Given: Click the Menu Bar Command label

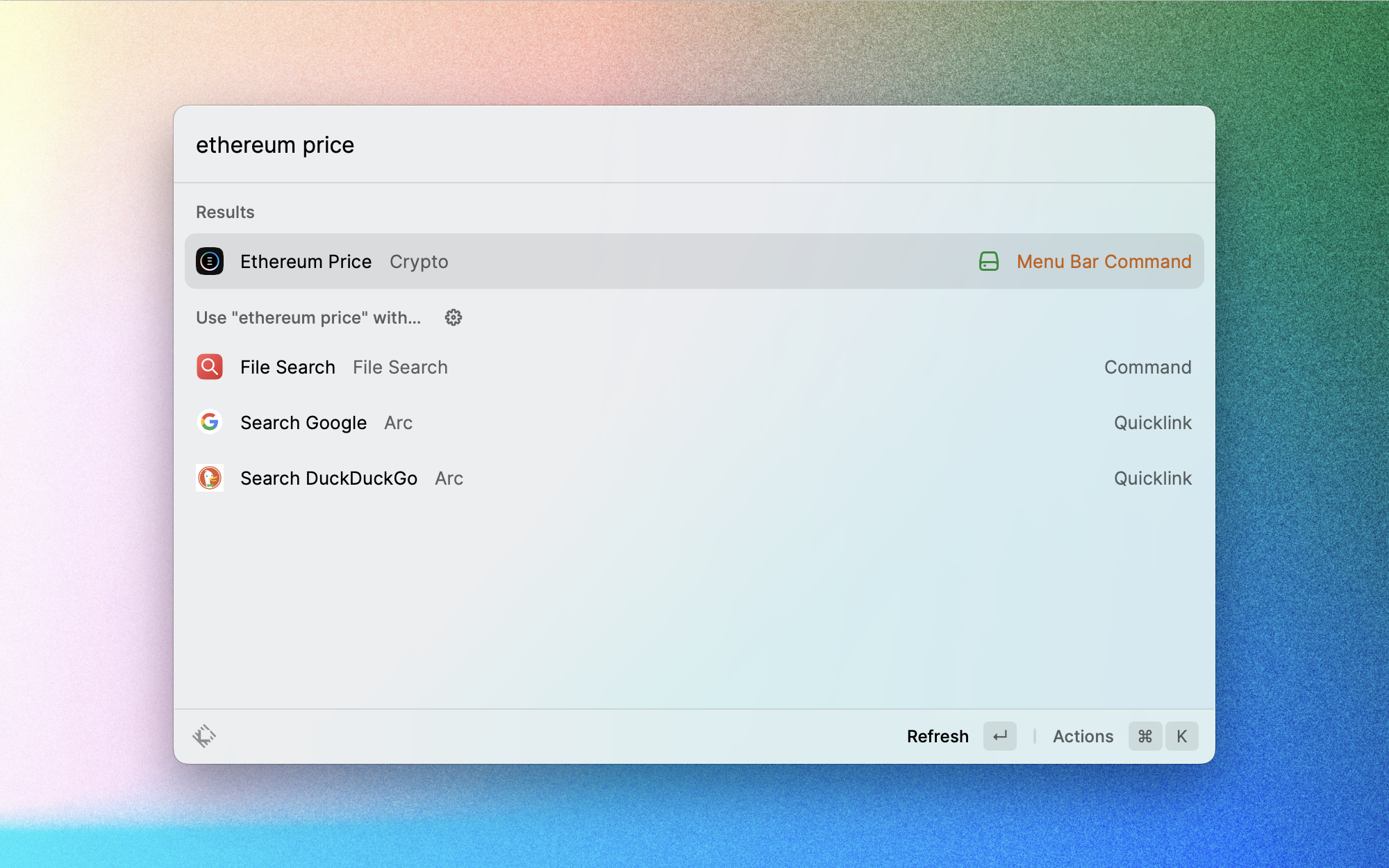Looking at the screenshot, I should pyautogui.click(x=1104, y=262).
